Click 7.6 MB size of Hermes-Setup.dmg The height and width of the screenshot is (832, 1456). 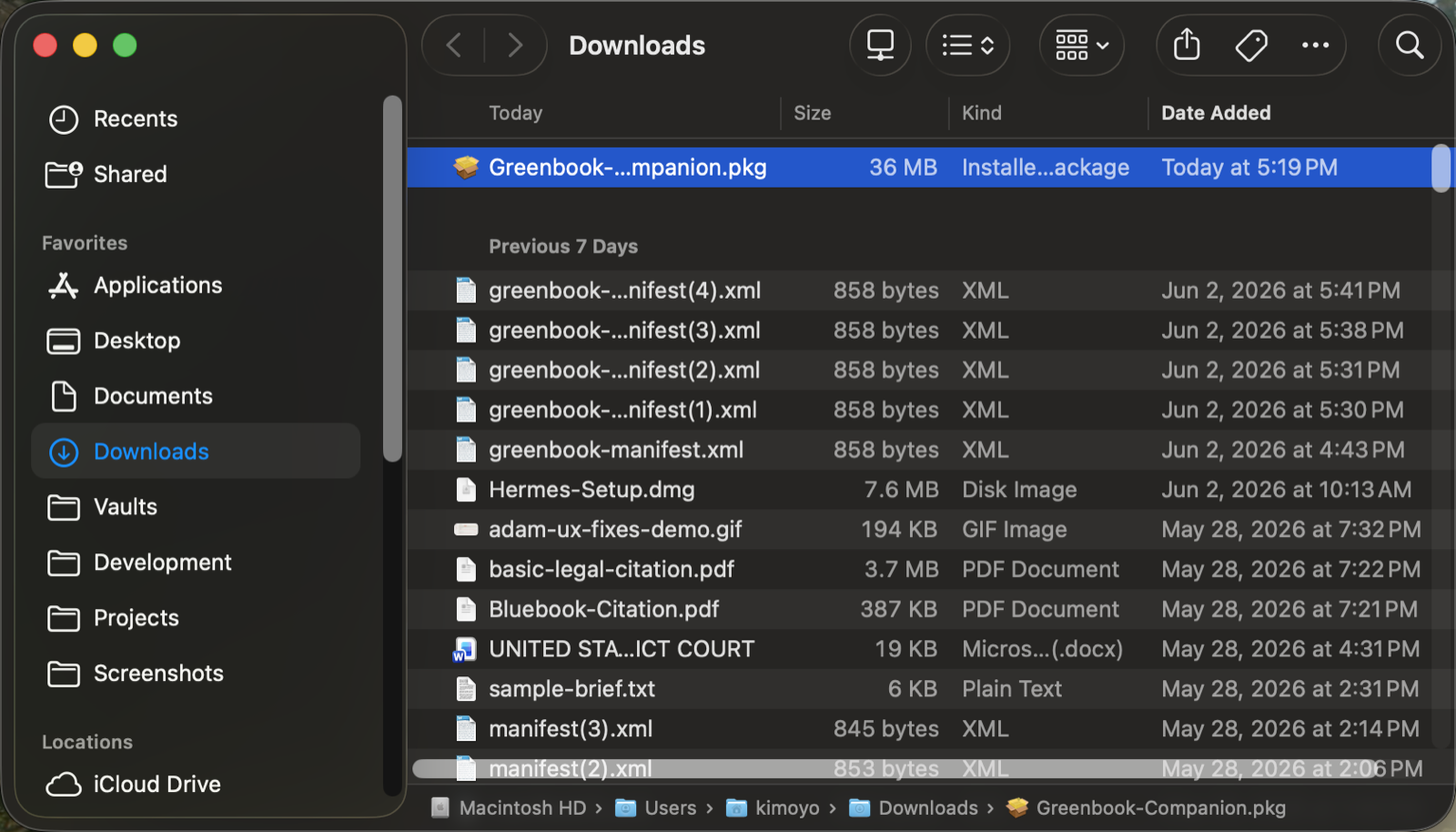901,490
